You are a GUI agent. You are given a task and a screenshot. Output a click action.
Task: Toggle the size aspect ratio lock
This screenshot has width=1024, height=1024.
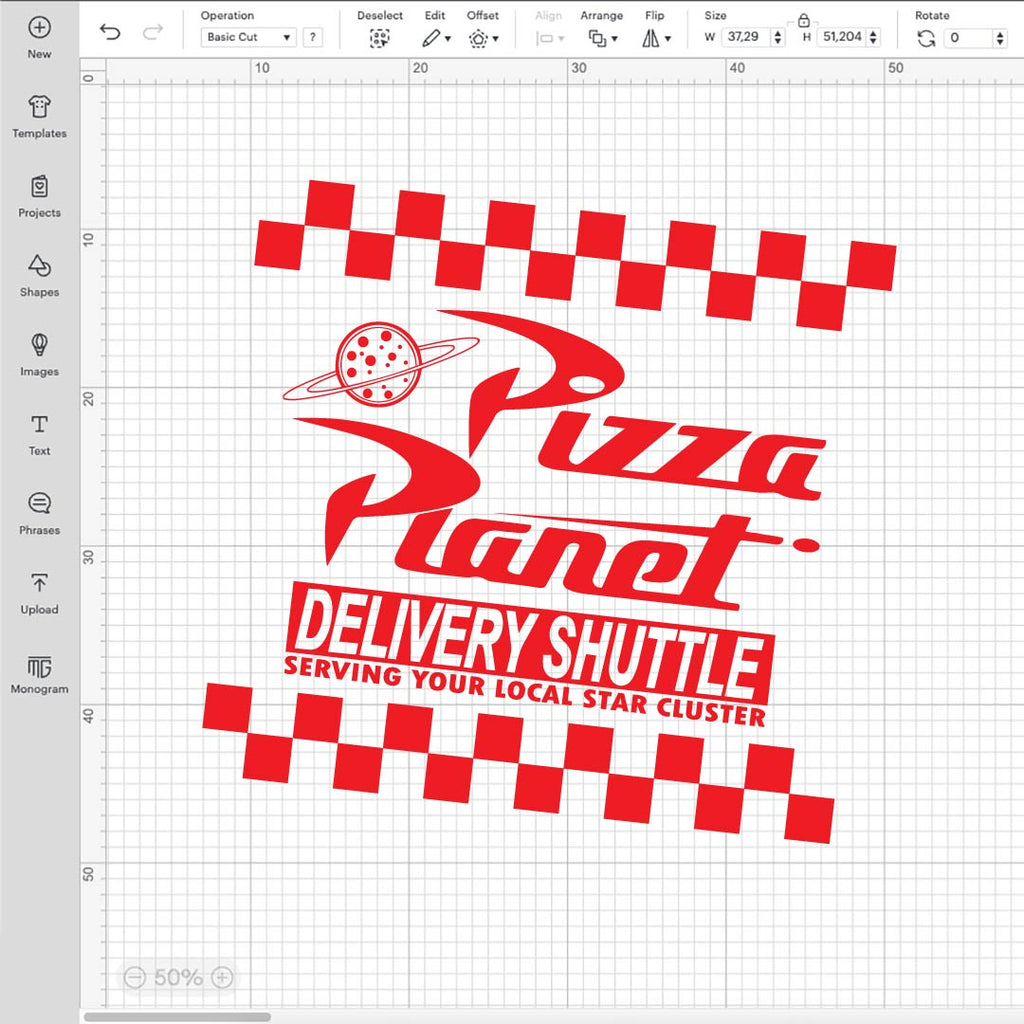click(803, 20)
